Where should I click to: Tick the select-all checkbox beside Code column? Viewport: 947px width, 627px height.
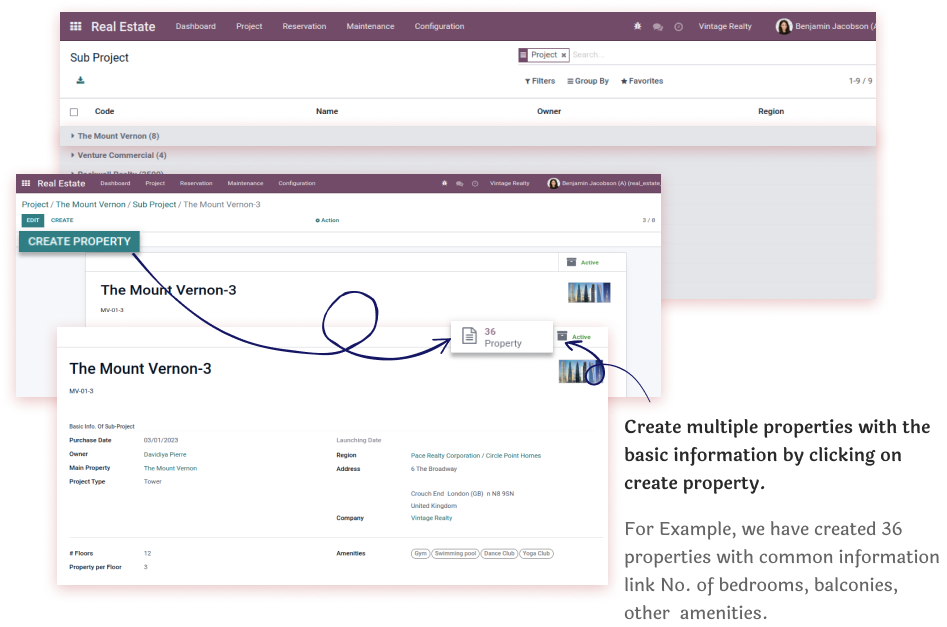point(74,112)
